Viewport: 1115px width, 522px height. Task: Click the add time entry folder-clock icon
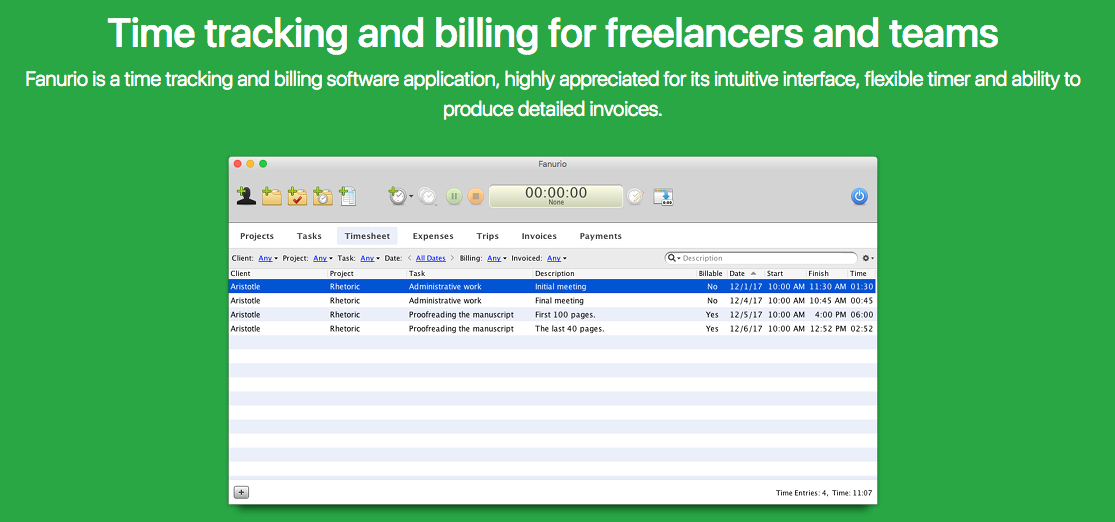pos(323,196)
